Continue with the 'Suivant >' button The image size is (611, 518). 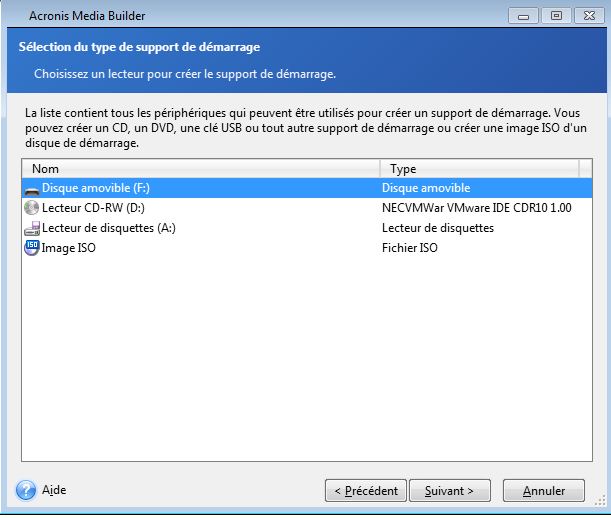(450, 491)
